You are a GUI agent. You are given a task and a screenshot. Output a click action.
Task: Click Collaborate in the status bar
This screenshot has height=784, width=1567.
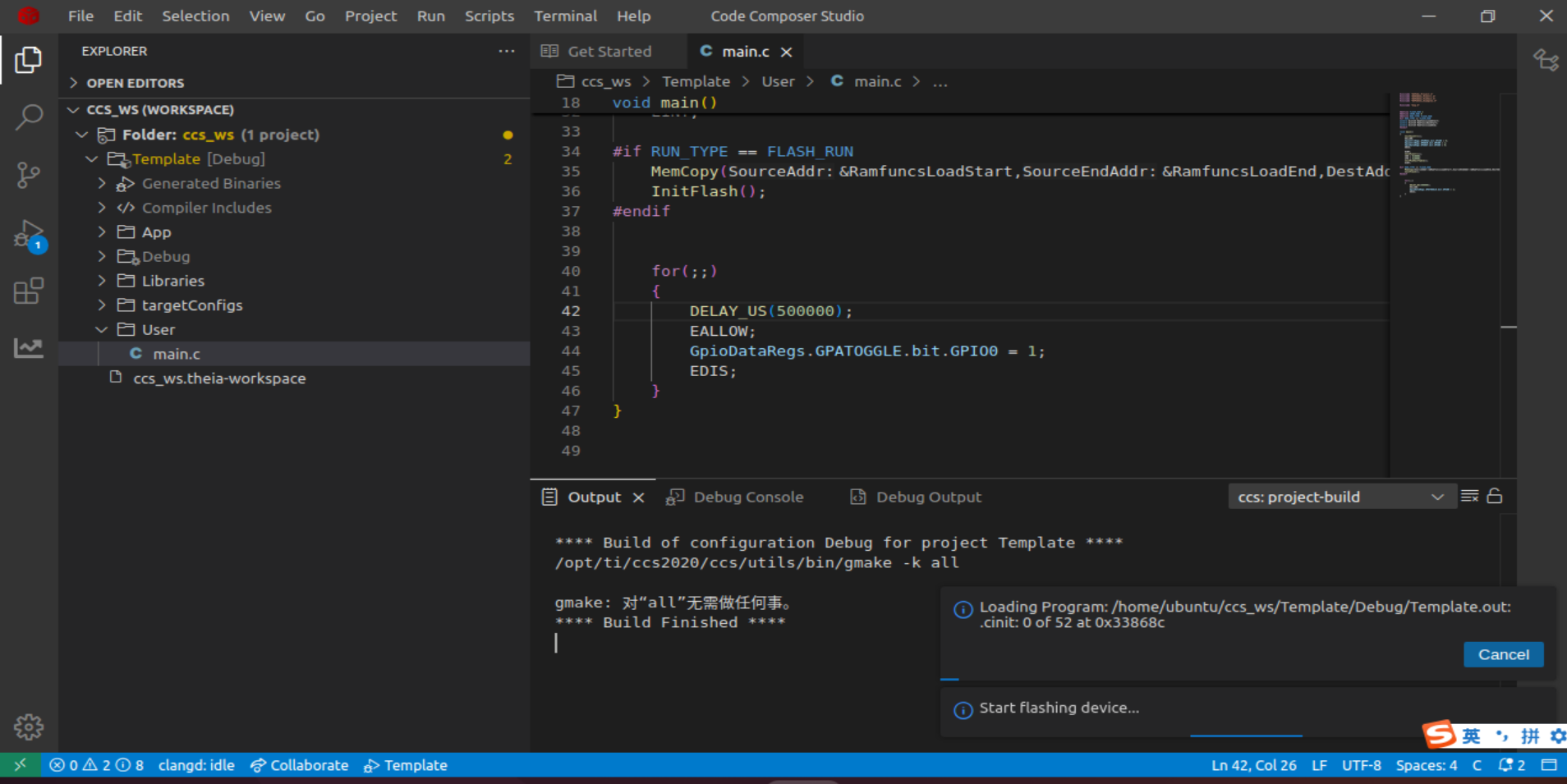(x=300, y=765)
